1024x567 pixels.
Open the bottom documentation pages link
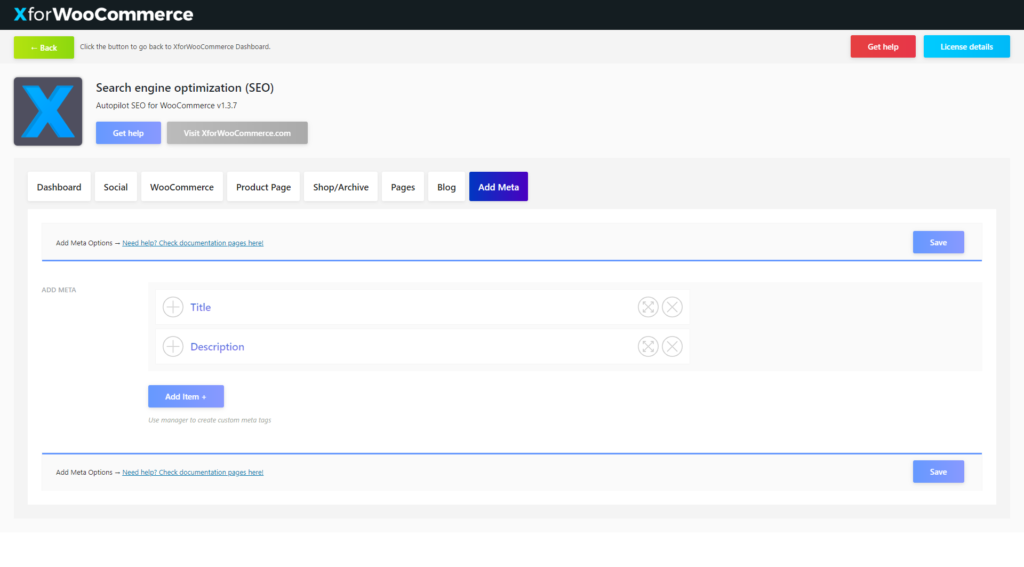coord(193,472)
